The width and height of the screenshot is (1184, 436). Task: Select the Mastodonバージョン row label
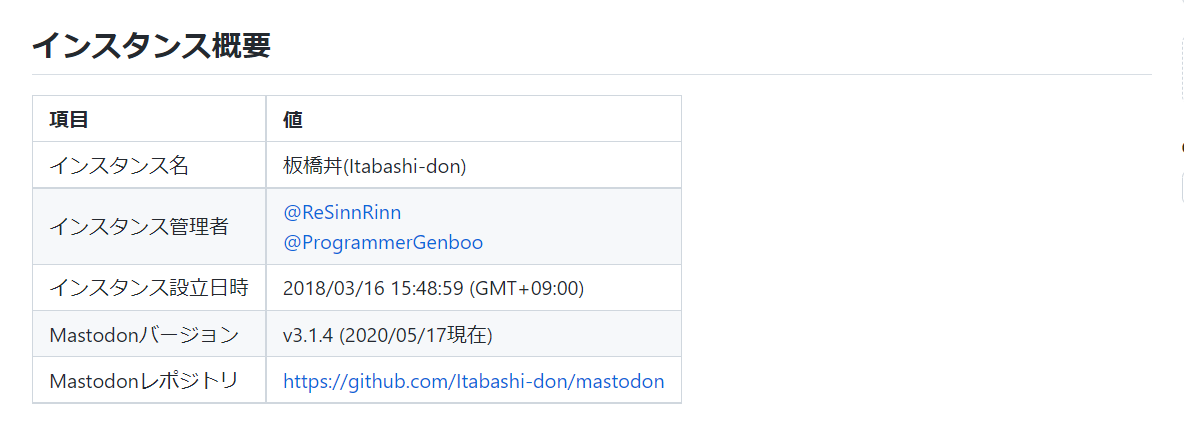pos(144,334)
